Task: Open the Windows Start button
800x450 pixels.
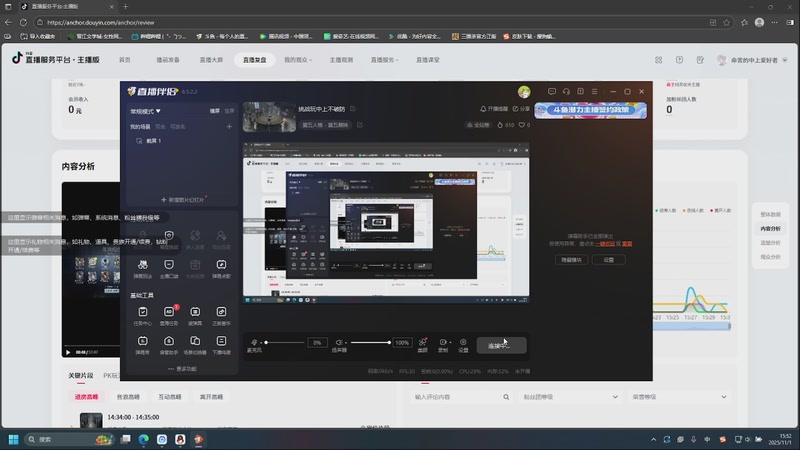Action: (x=13, y=439)
